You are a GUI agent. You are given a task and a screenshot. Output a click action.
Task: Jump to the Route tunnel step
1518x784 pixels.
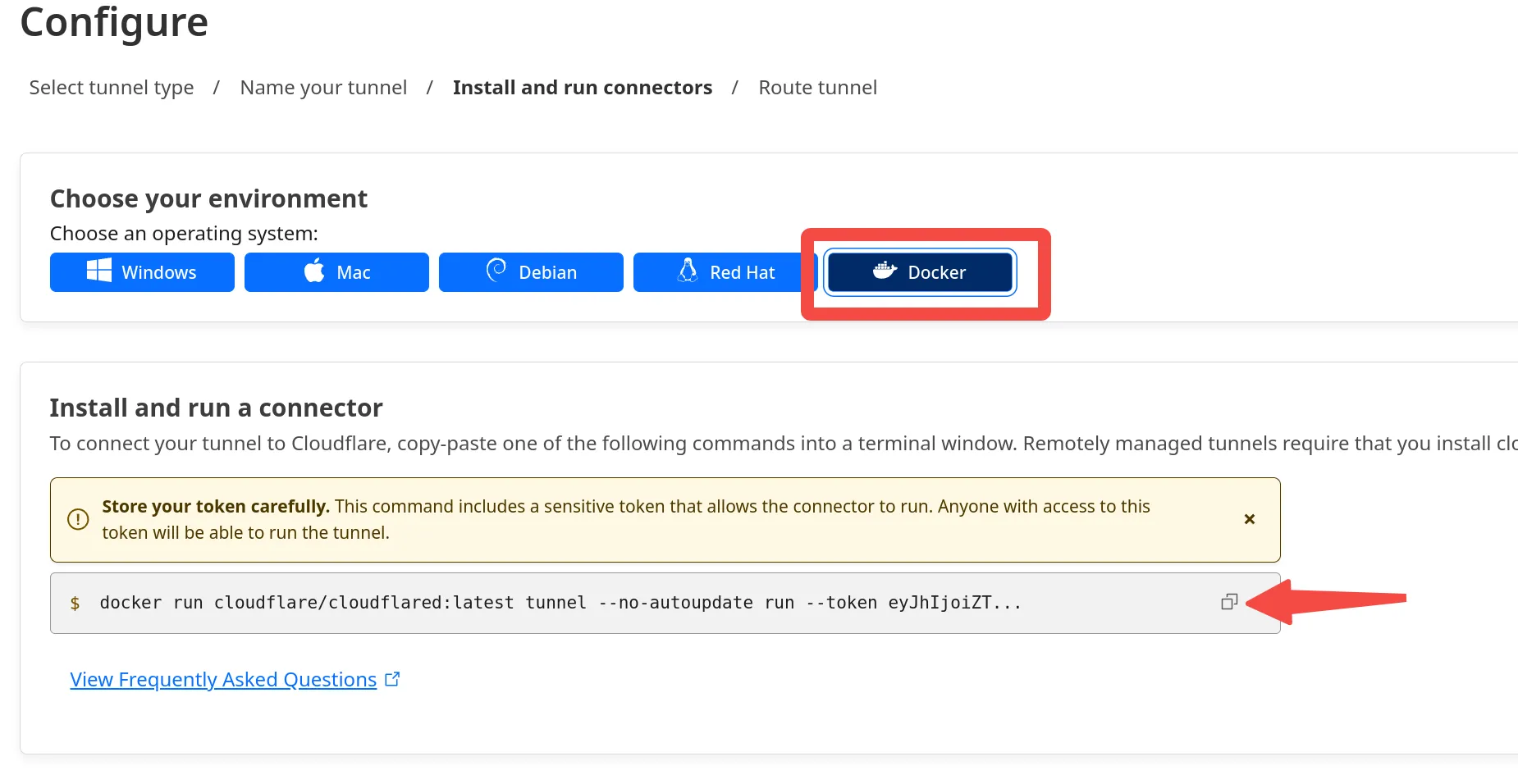point(817,88)
